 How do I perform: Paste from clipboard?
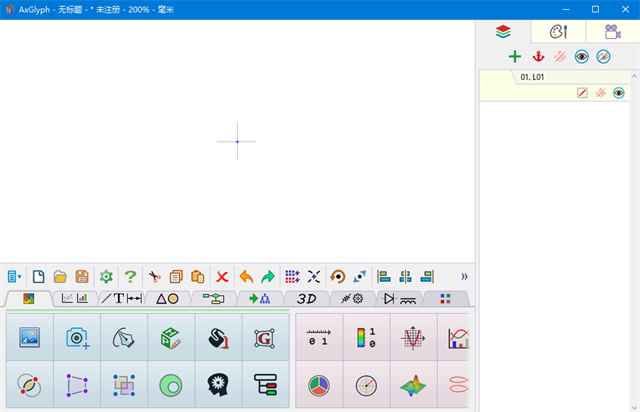198,276
